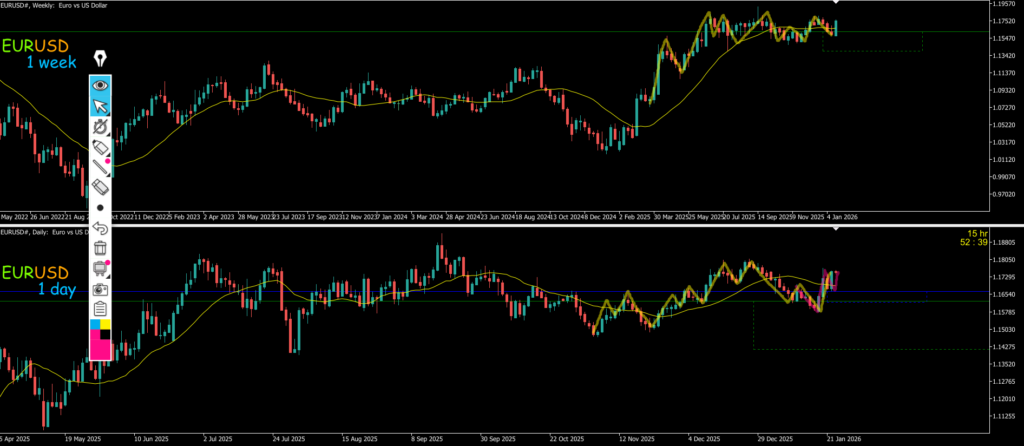
Task: Click the crossed-out circle tool icon
Action: [101, 127]
